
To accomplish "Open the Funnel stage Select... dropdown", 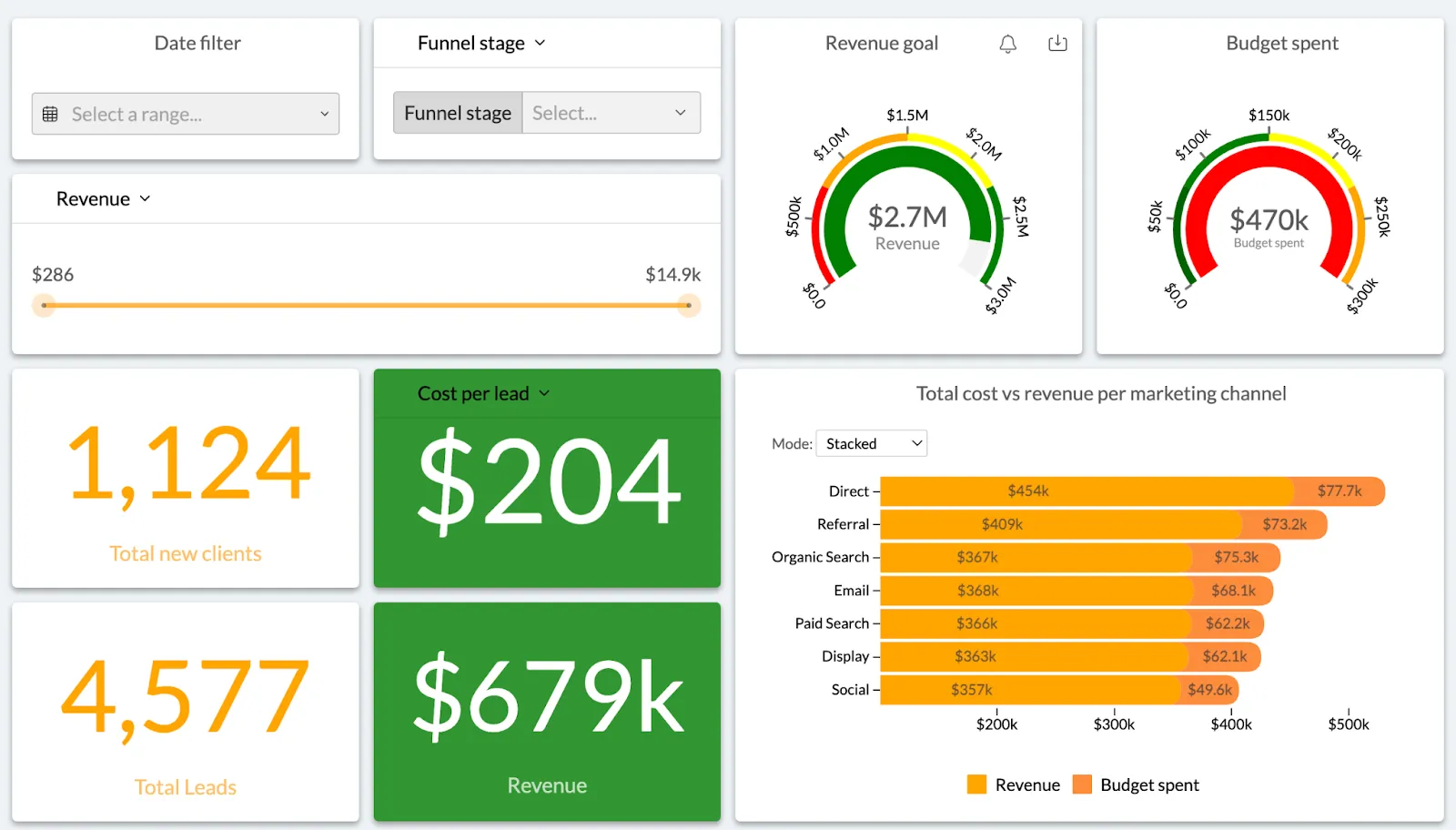I will (x=611, y=113).
